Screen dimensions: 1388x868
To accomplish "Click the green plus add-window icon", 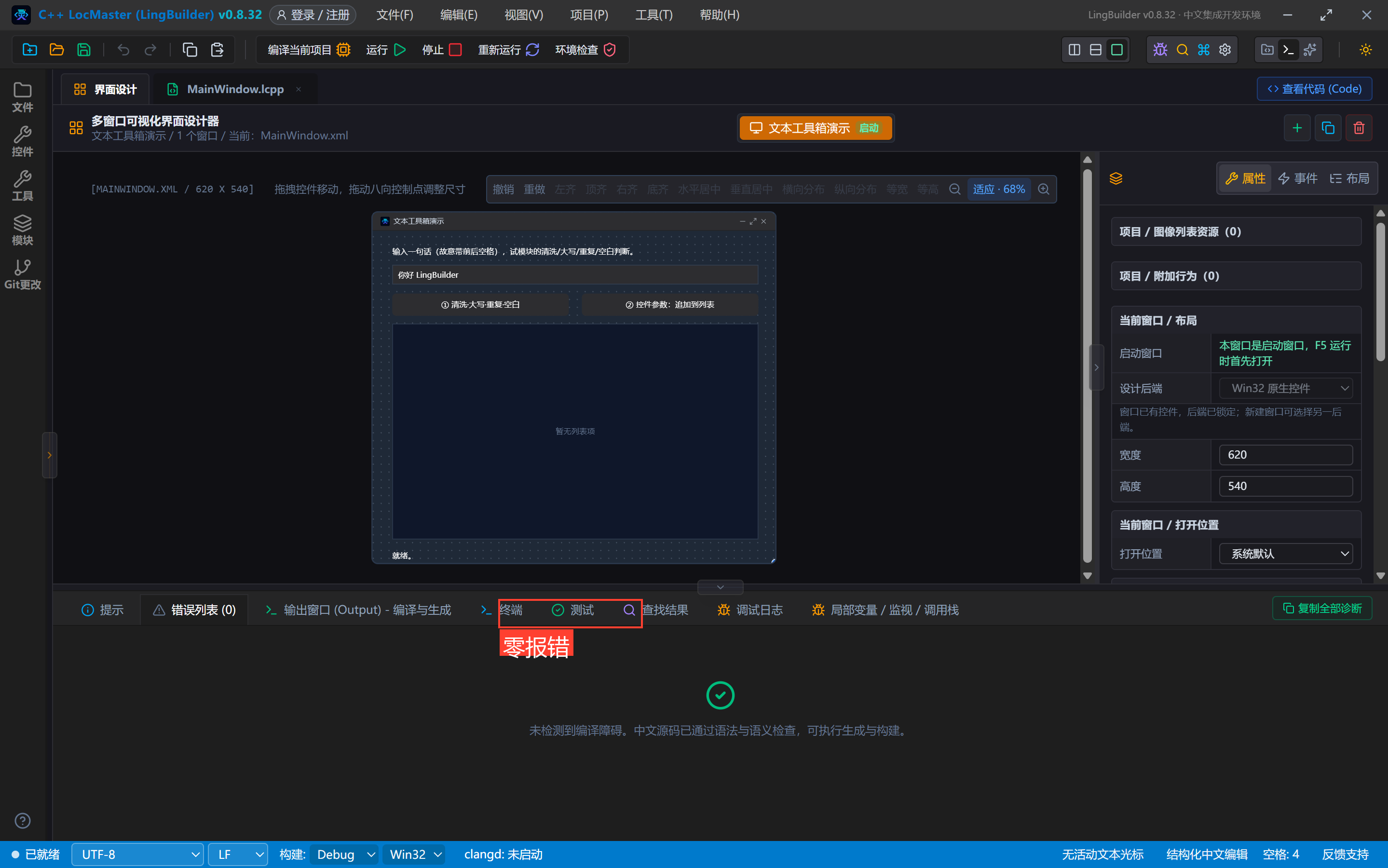I will tap(1297, 127).
